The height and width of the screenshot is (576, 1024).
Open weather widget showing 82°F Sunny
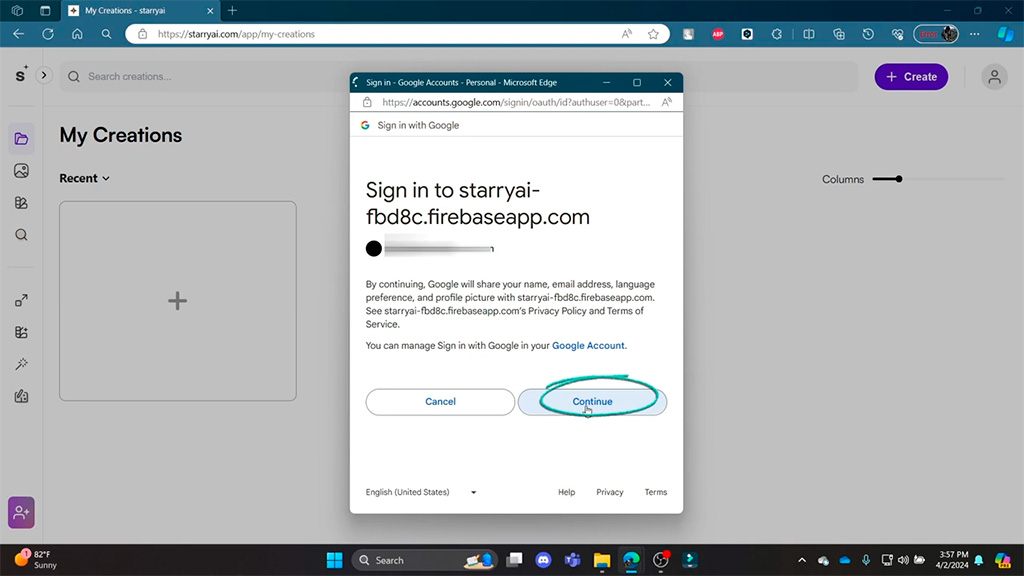click(x=36, y=560)
